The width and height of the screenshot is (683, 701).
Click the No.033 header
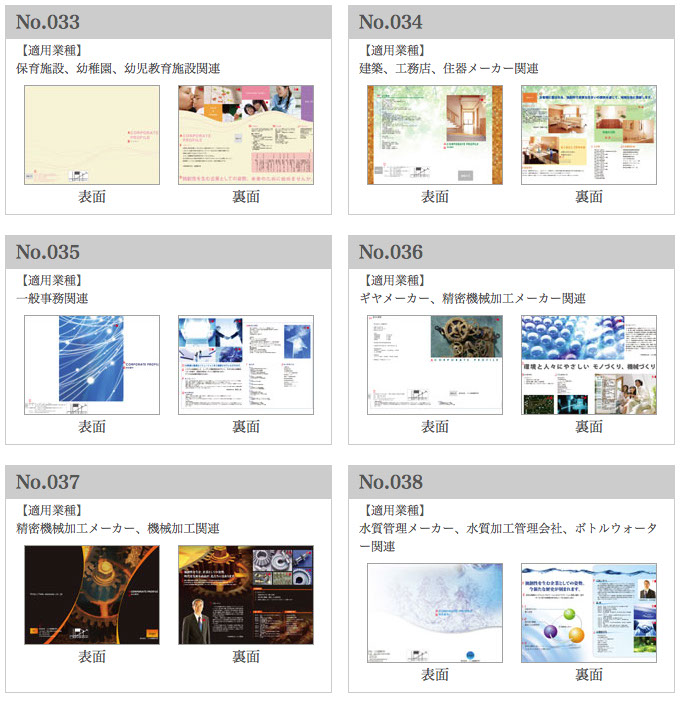[169, 22]
